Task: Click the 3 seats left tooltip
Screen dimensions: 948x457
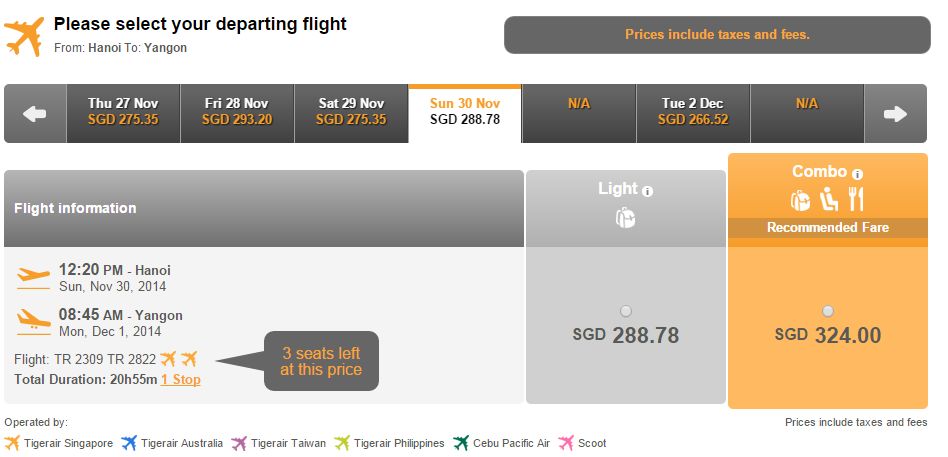Action: click(321, 361)
